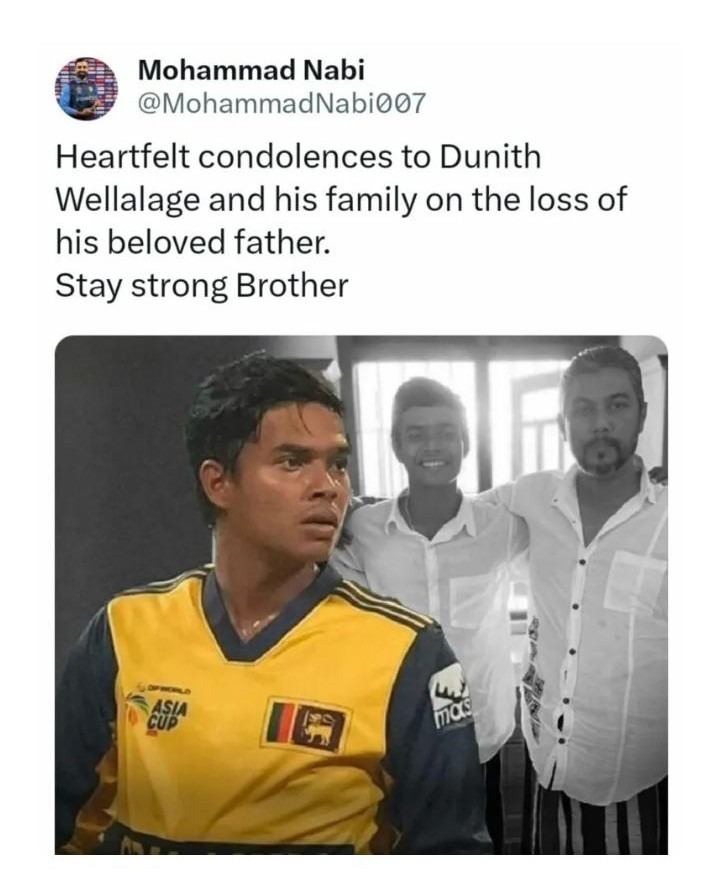Screen dimensions: 718x894
Task: Click the Sri Lanka flag crest on jersey
Action: [306, 725]
